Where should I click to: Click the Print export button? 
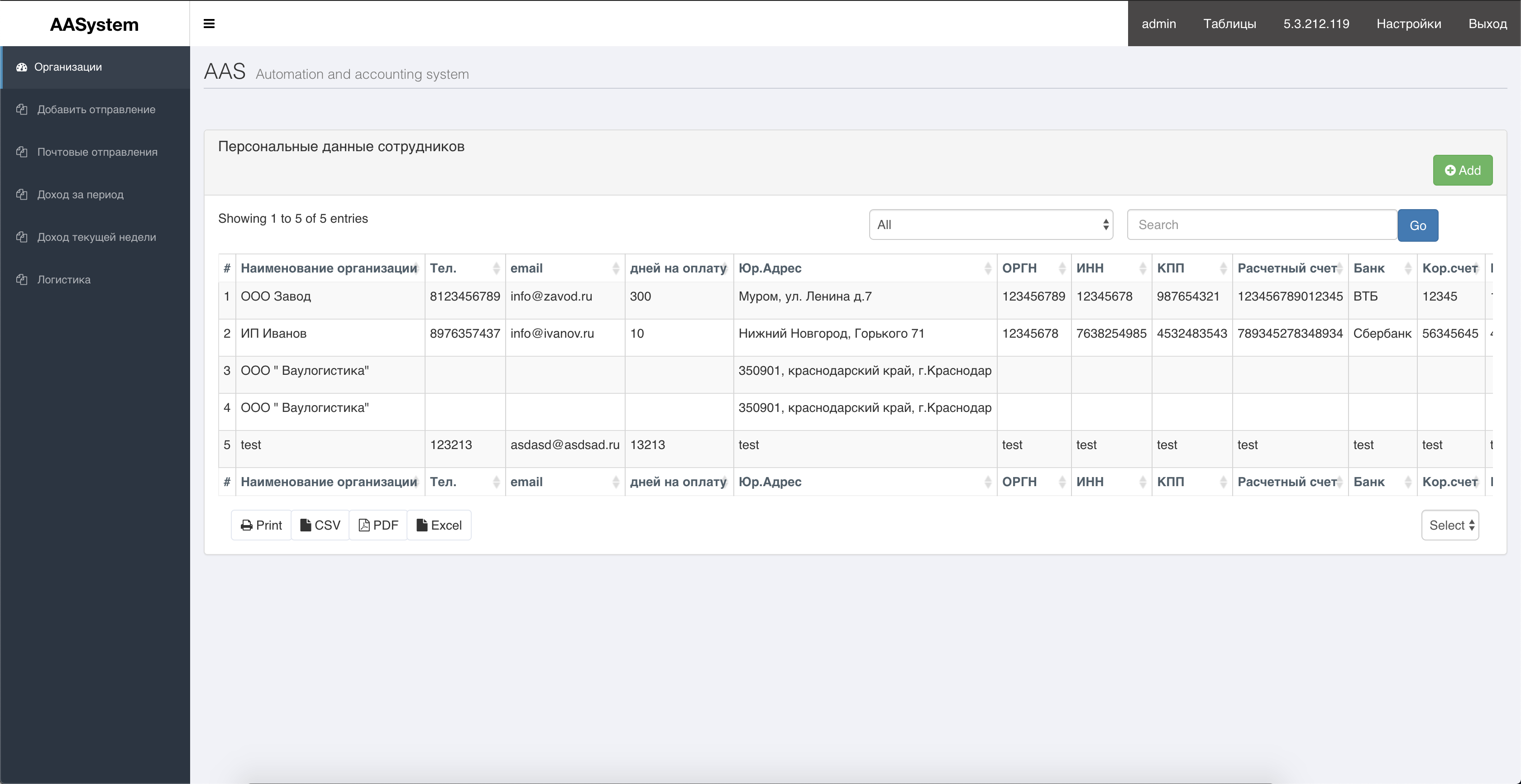coord(261,525)
